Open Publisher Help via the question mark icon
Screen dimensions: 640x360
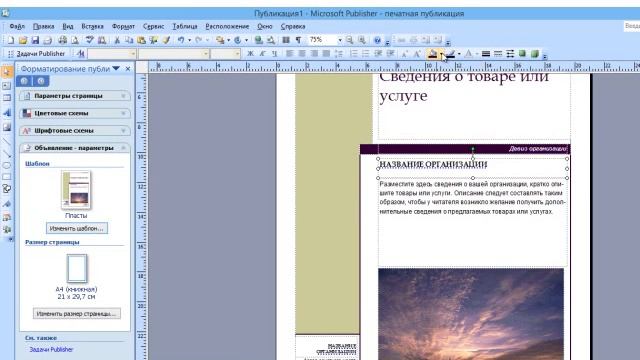coord(377,40)
